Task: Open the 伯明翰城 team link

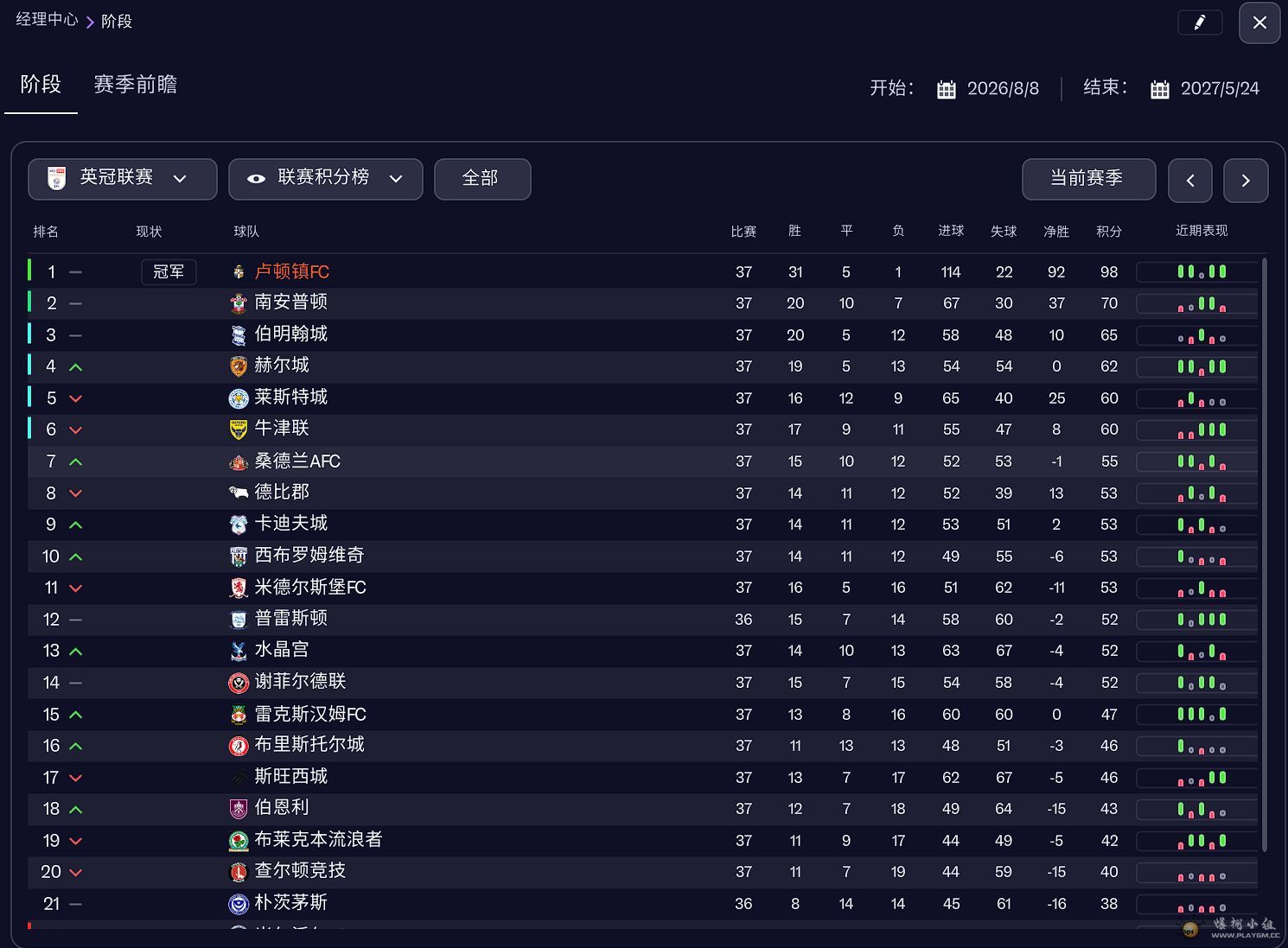Action: 290,334
